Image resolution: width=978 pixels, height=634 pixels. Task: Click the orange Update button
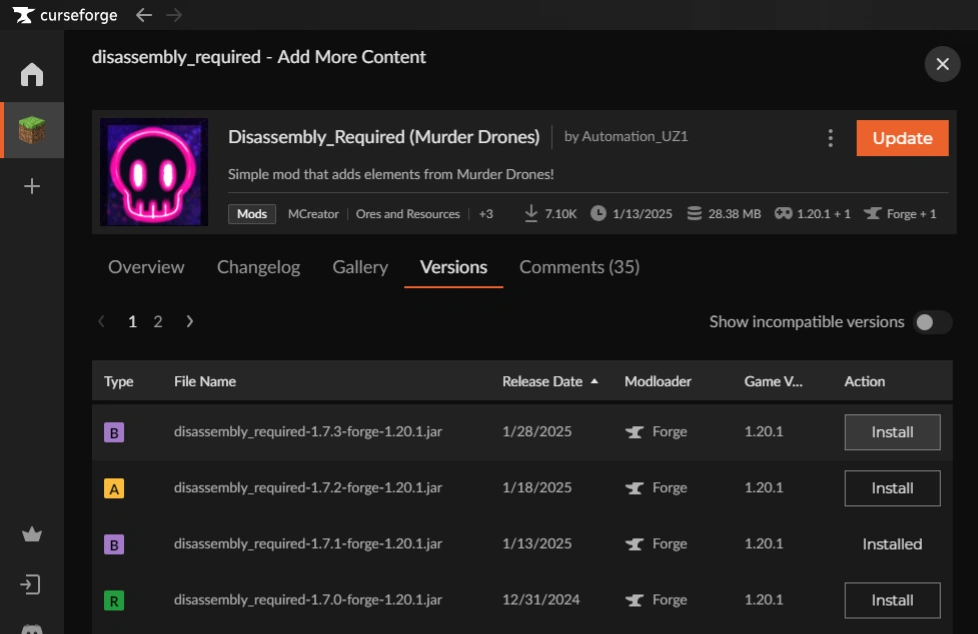coord(903,138)
